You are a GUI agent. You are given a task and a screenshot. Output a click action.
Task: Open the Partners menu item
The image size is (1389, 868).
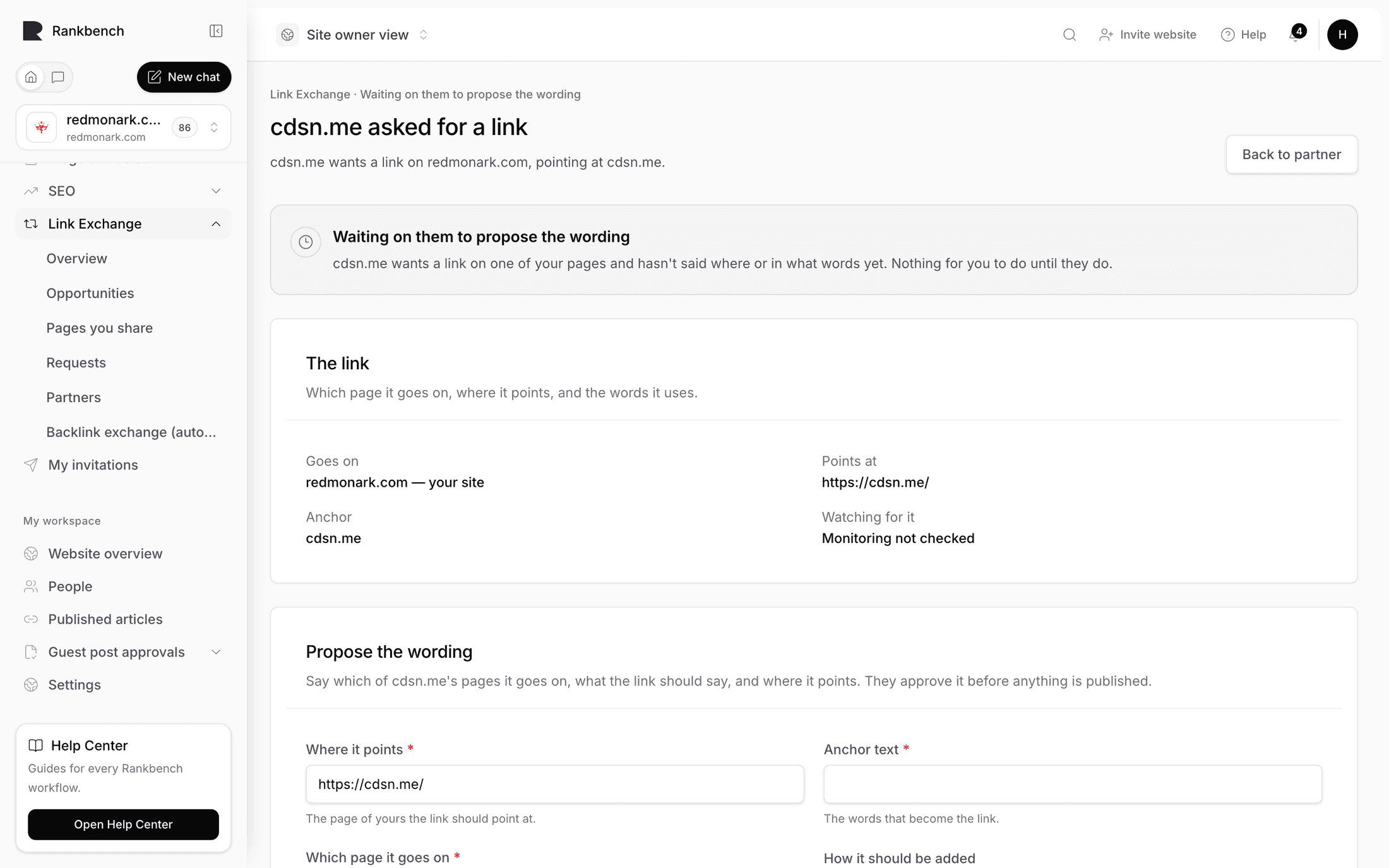point(74,397)
